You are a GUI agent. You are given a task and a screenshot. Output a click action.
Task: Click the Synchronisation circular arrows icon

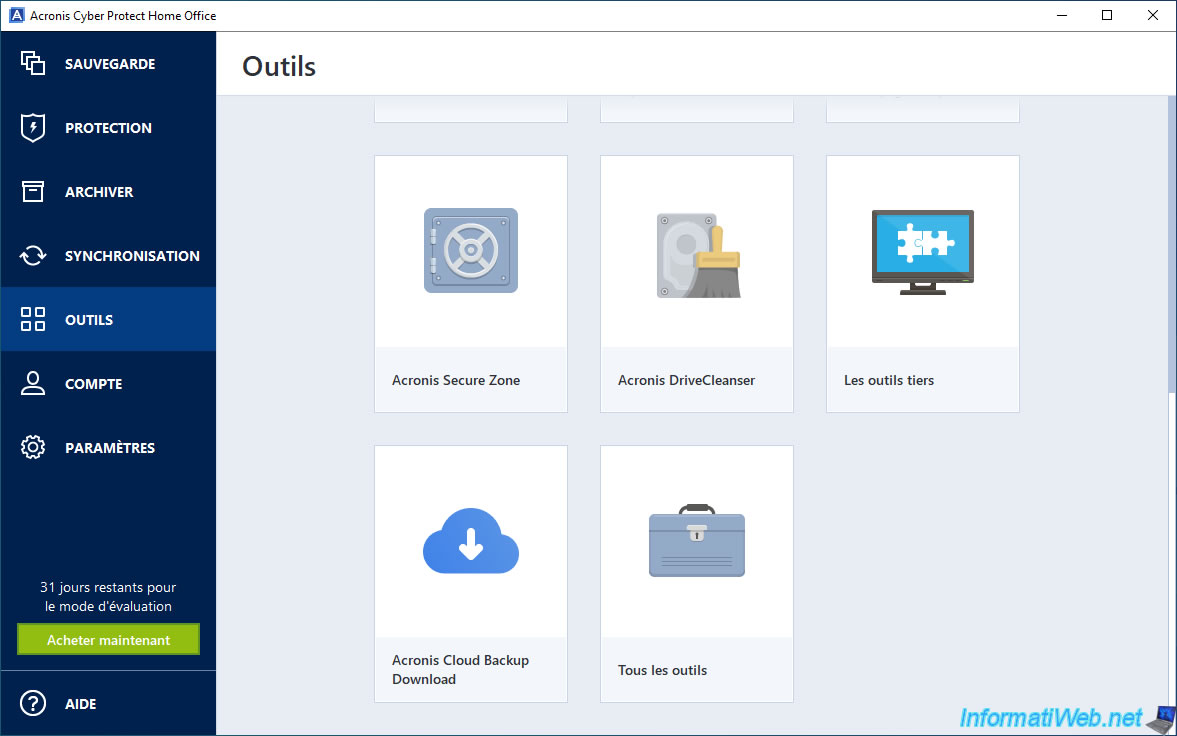(33, 255)
